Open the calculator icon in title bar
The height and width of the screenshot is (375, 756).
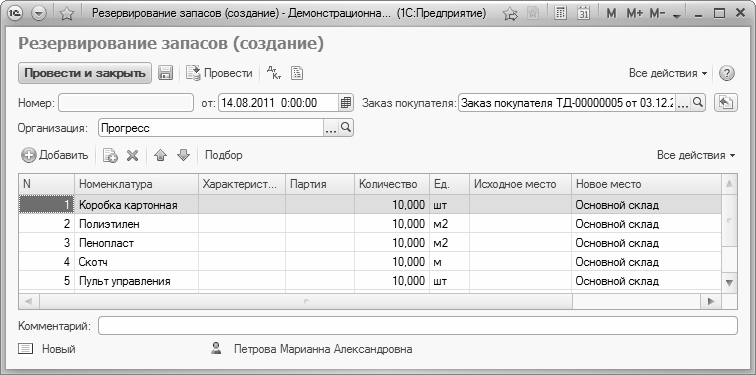point(560,14)
